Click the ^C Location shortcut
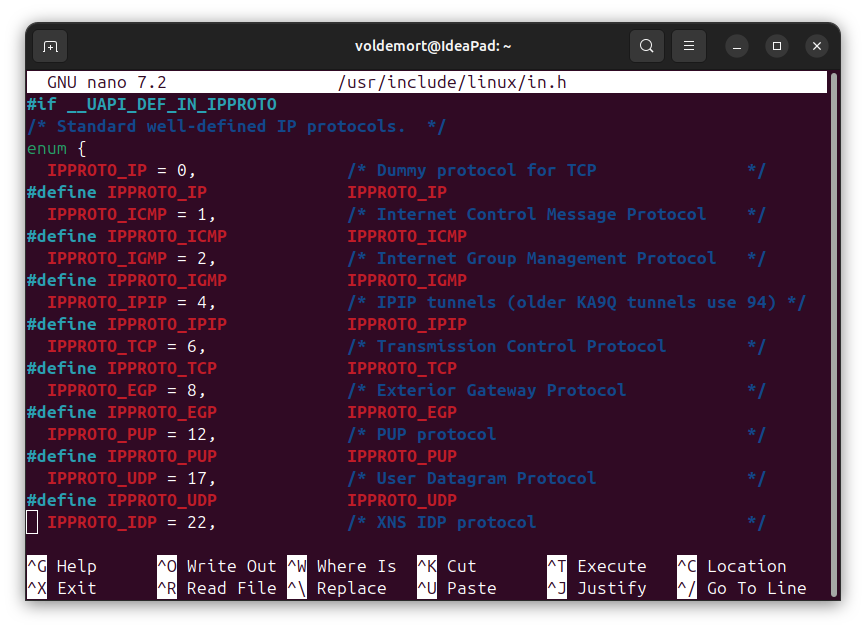This screenshot has height=629, width=866. [732, 566]
